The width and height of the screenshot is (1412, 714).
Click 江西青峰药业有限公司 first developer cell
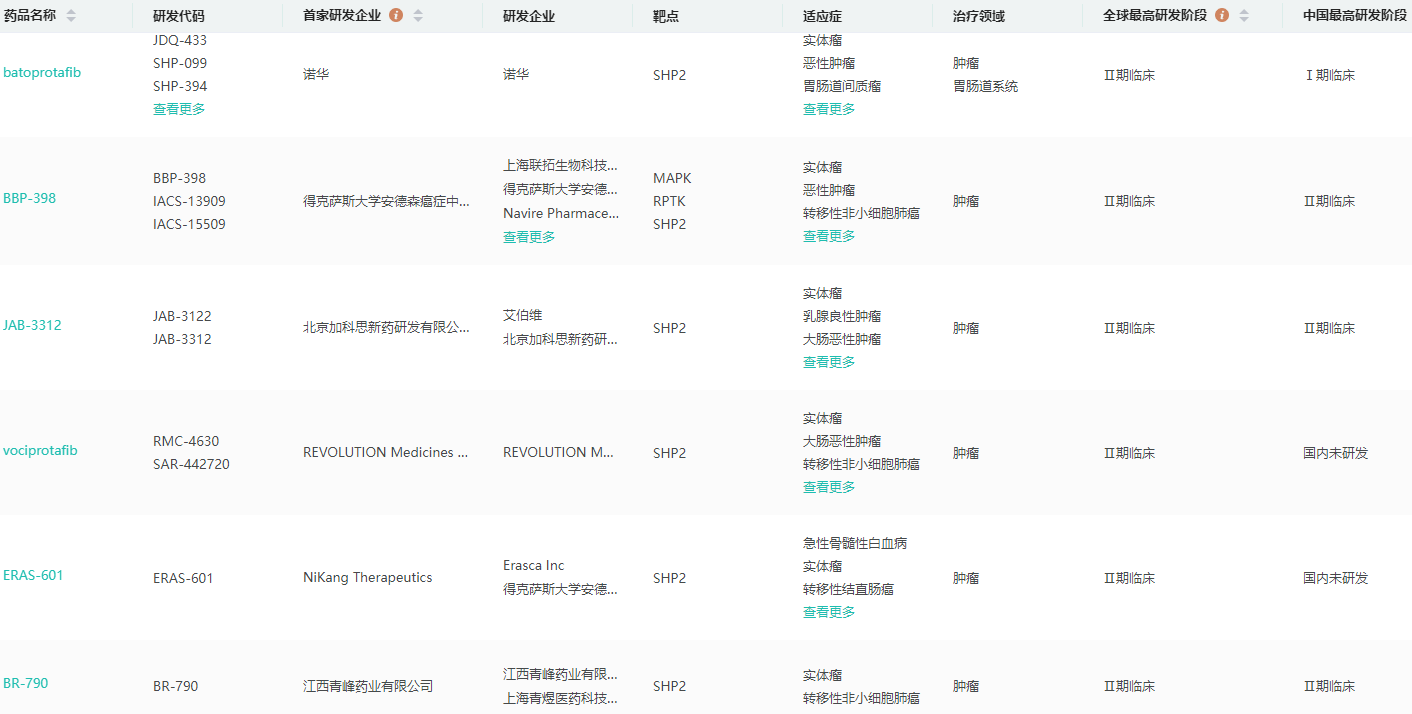pos(368,686)
